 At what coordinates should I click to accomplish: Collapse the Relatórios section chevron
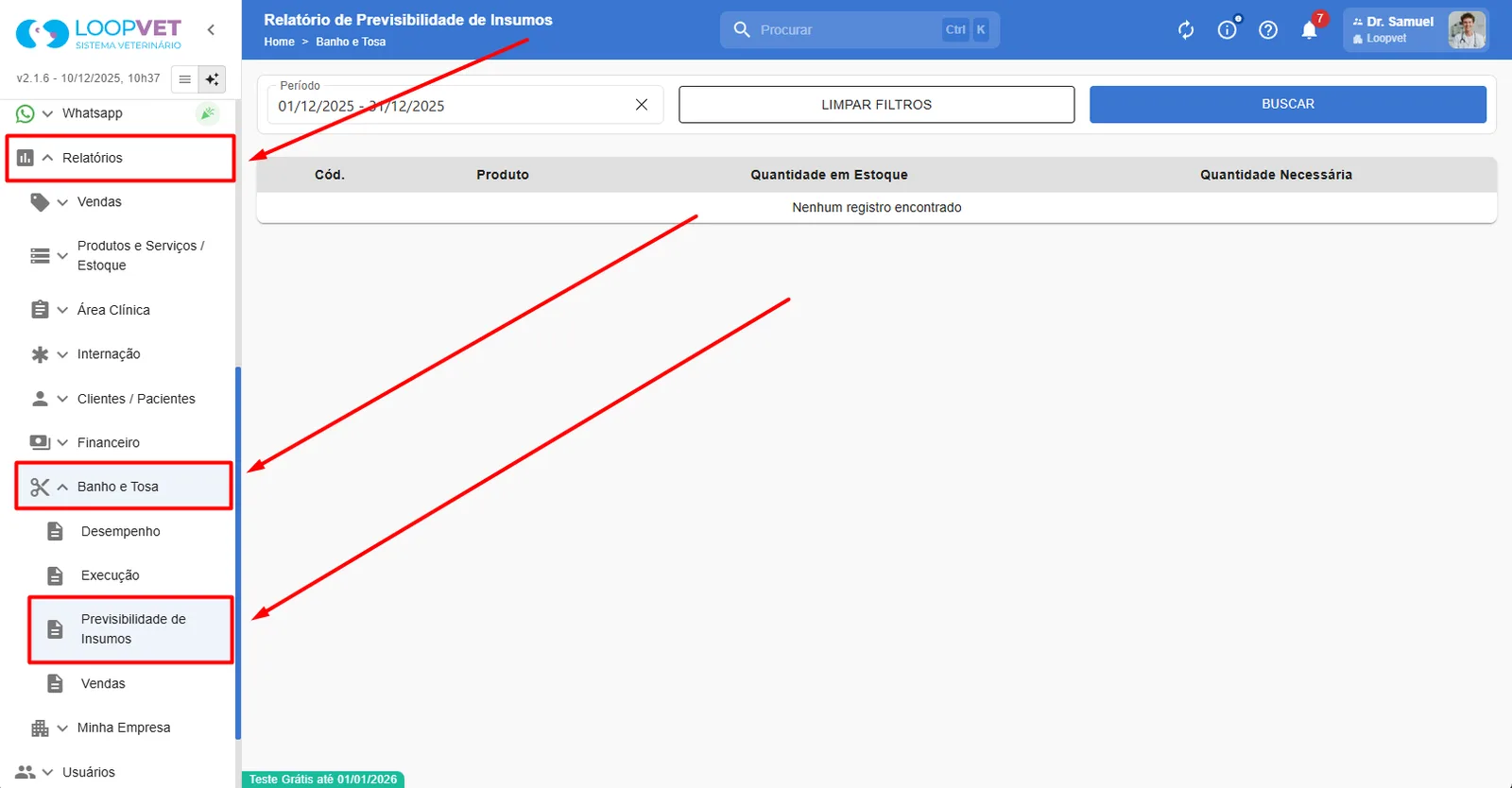tap(47, 158)
